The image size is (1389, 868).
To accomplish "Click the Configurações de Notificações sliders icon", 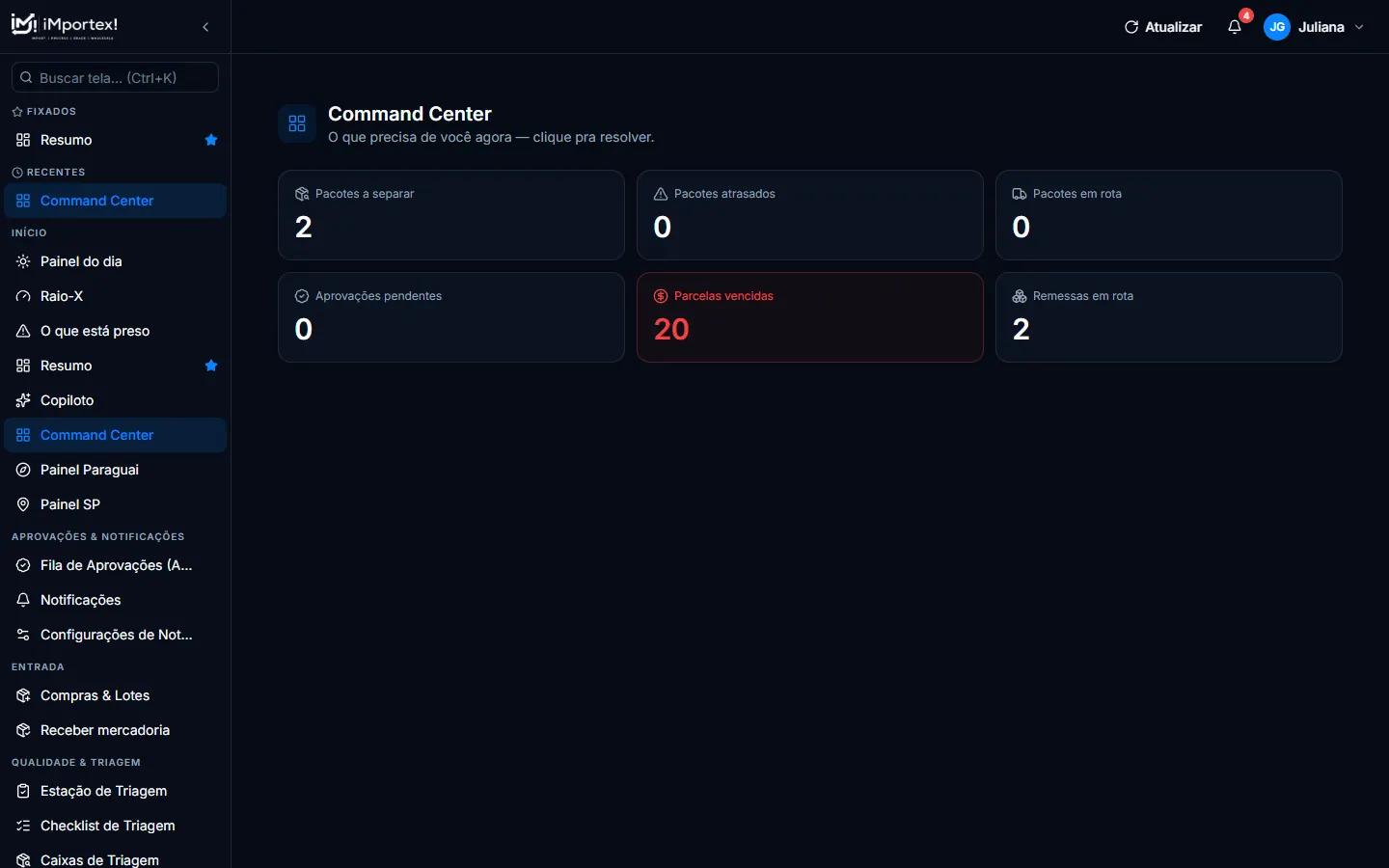I will coord(23,635).
